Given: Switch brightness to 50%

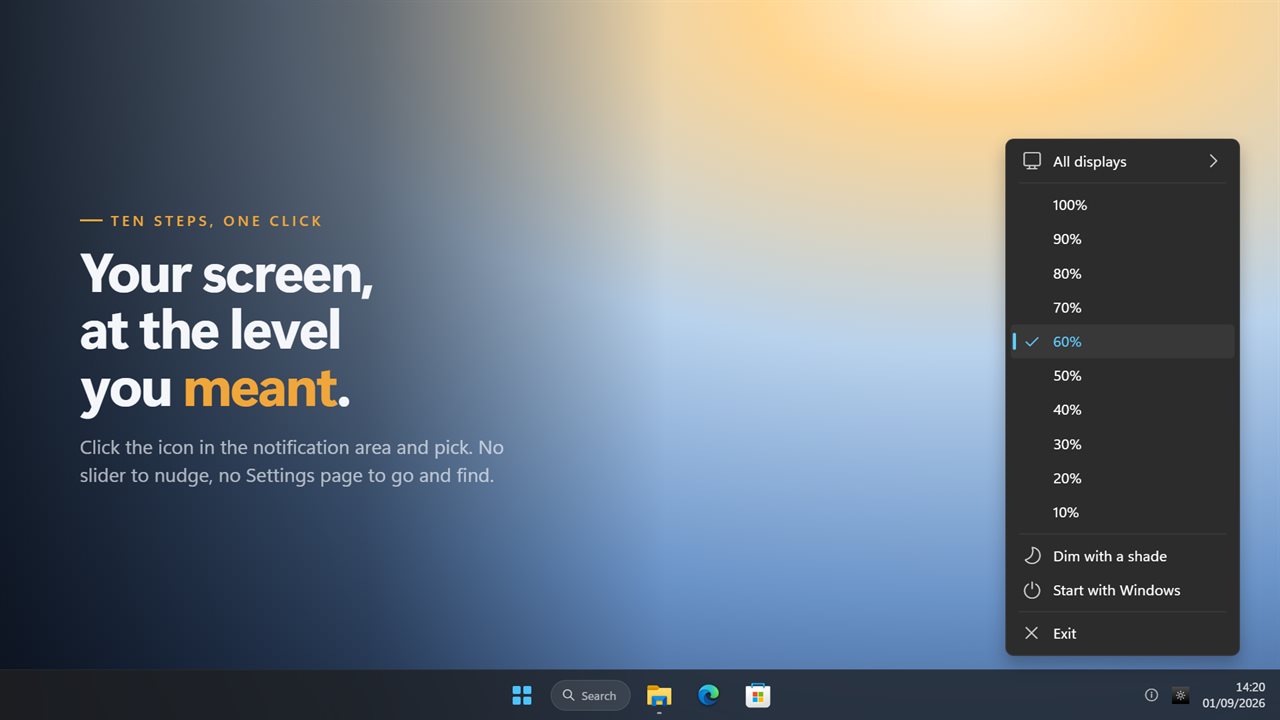Looking at the screenshot, I should coord(1122,375).
